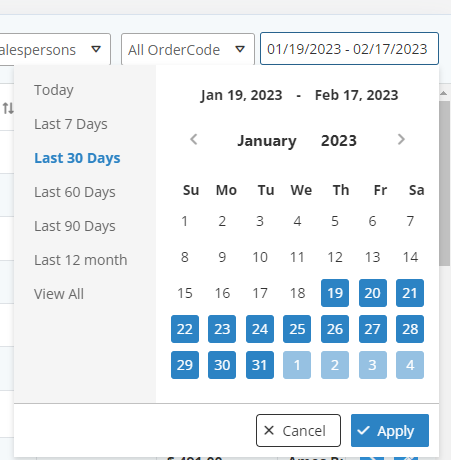Select the Today preset range
This screenshot has width=451, height=460.
[54, 90]
